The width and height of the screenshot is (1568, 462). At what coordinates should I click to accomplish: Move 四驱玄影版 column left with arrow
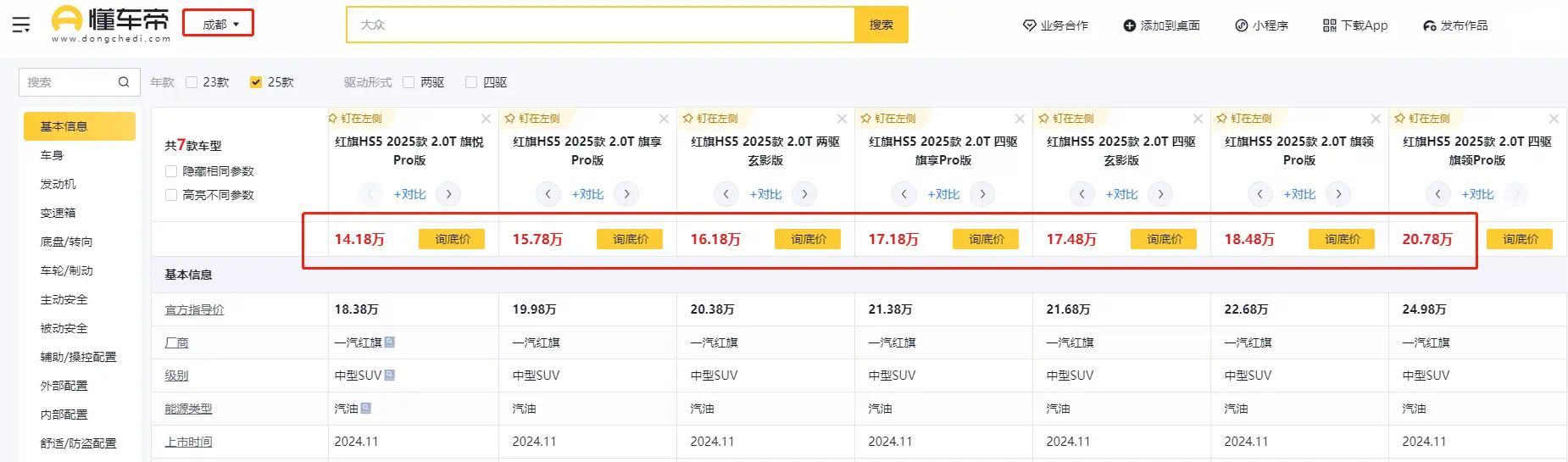[x=1082, y=194]
